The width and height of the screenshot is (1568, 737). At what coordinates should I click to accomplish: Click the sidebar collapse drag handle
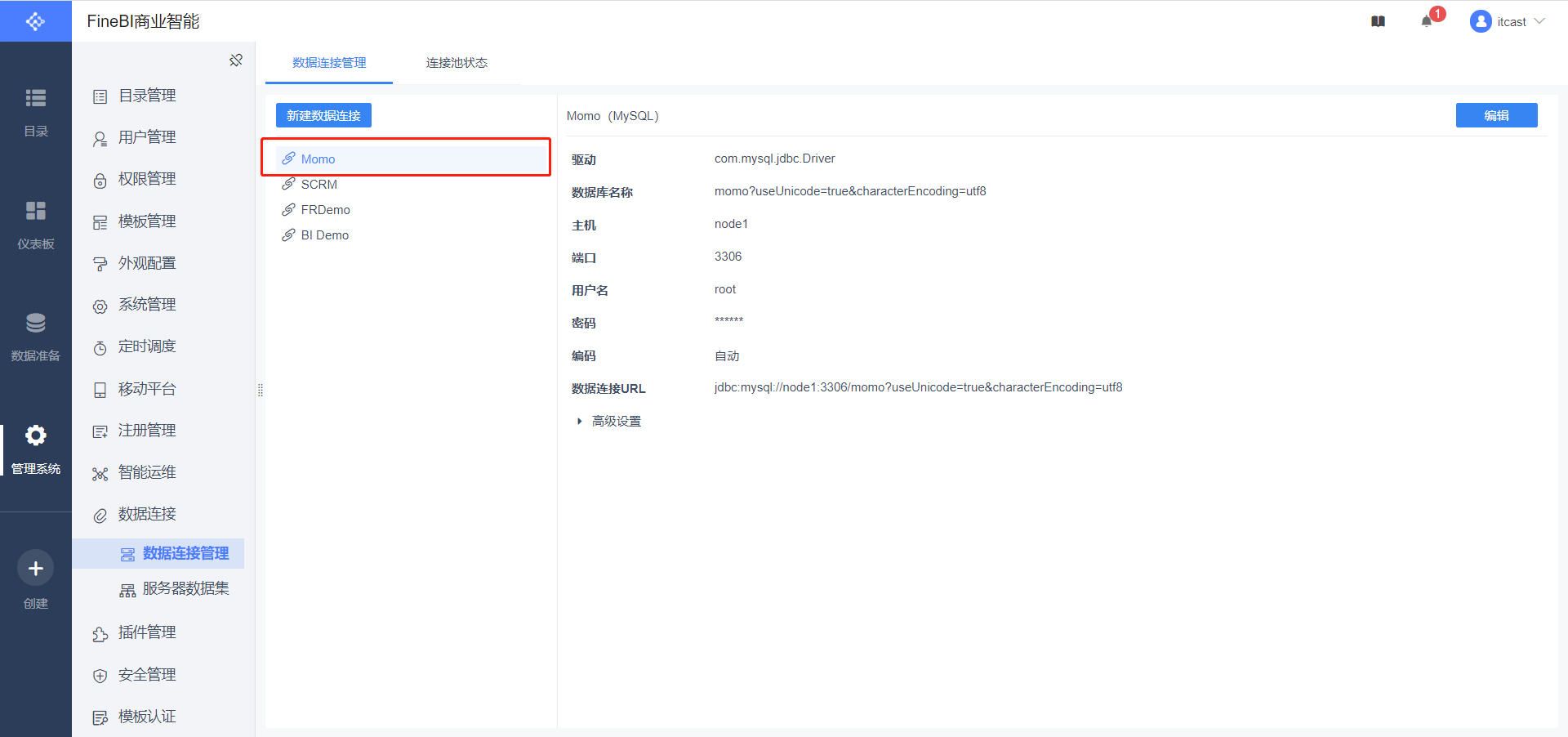tap(261, 390)
